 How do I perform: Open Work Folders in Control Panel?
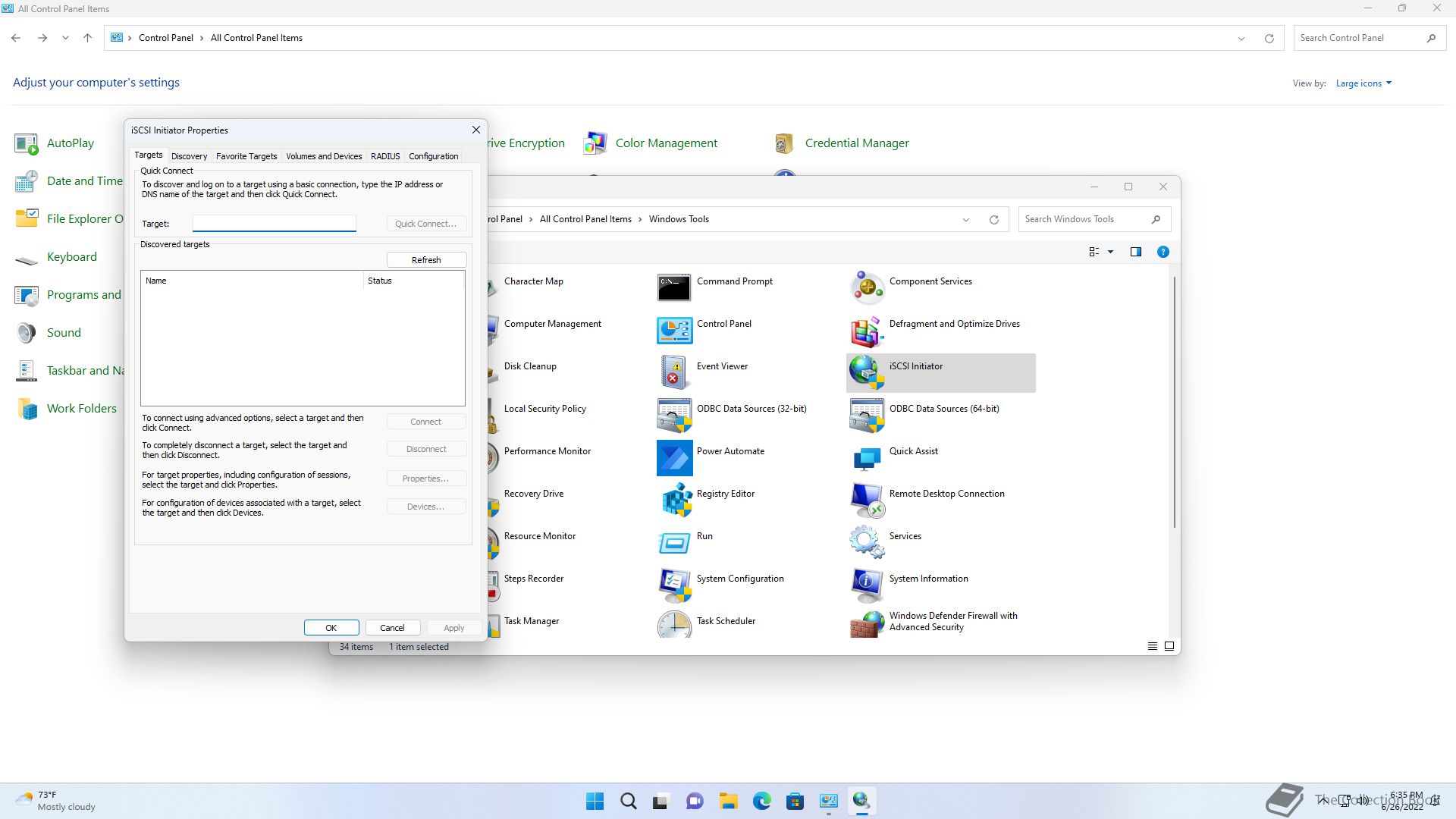[66, 409]
